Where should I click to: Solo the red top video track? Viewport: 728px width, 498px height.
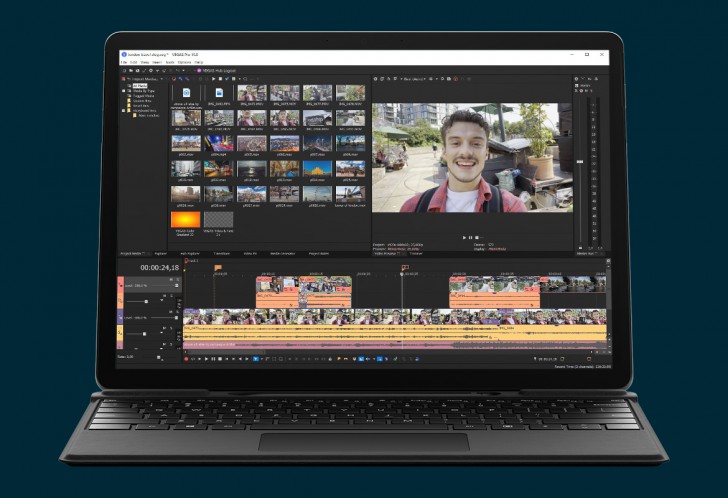(178, 279)
